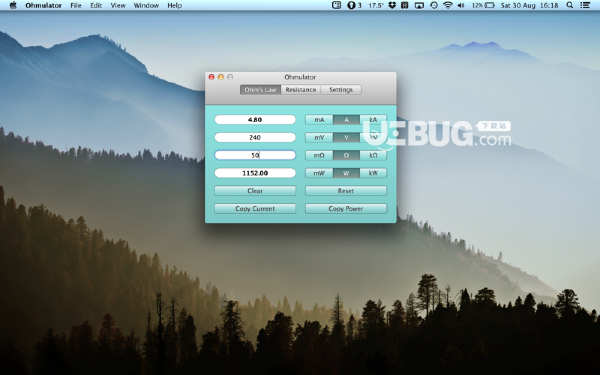The image size is (600, 375).
Task: Open the AirPlay display menu icon
Action: click(x=419, y=5)
